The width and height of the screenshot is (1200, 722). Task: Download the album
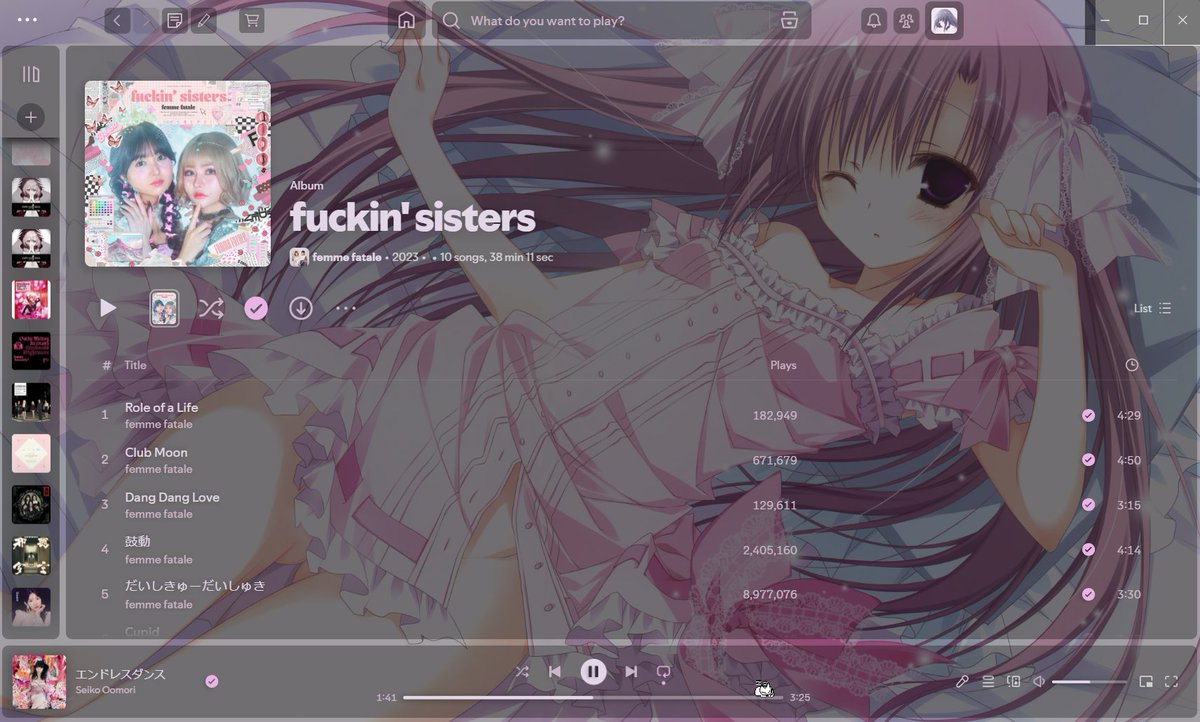click(301, 308)
